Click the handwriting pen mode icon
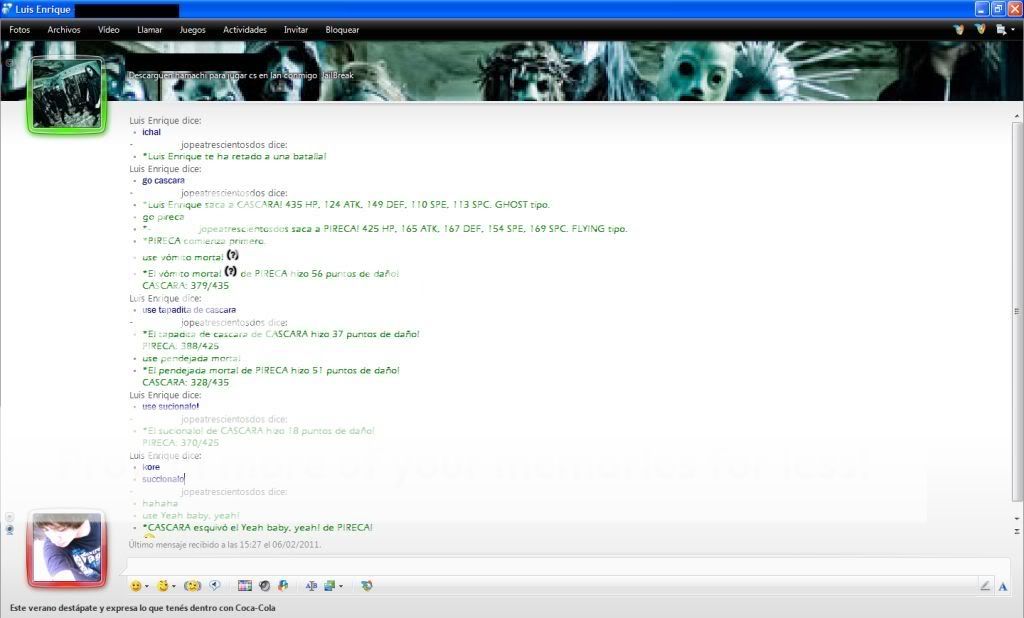1024x618 pixels. tap(985, 586)
